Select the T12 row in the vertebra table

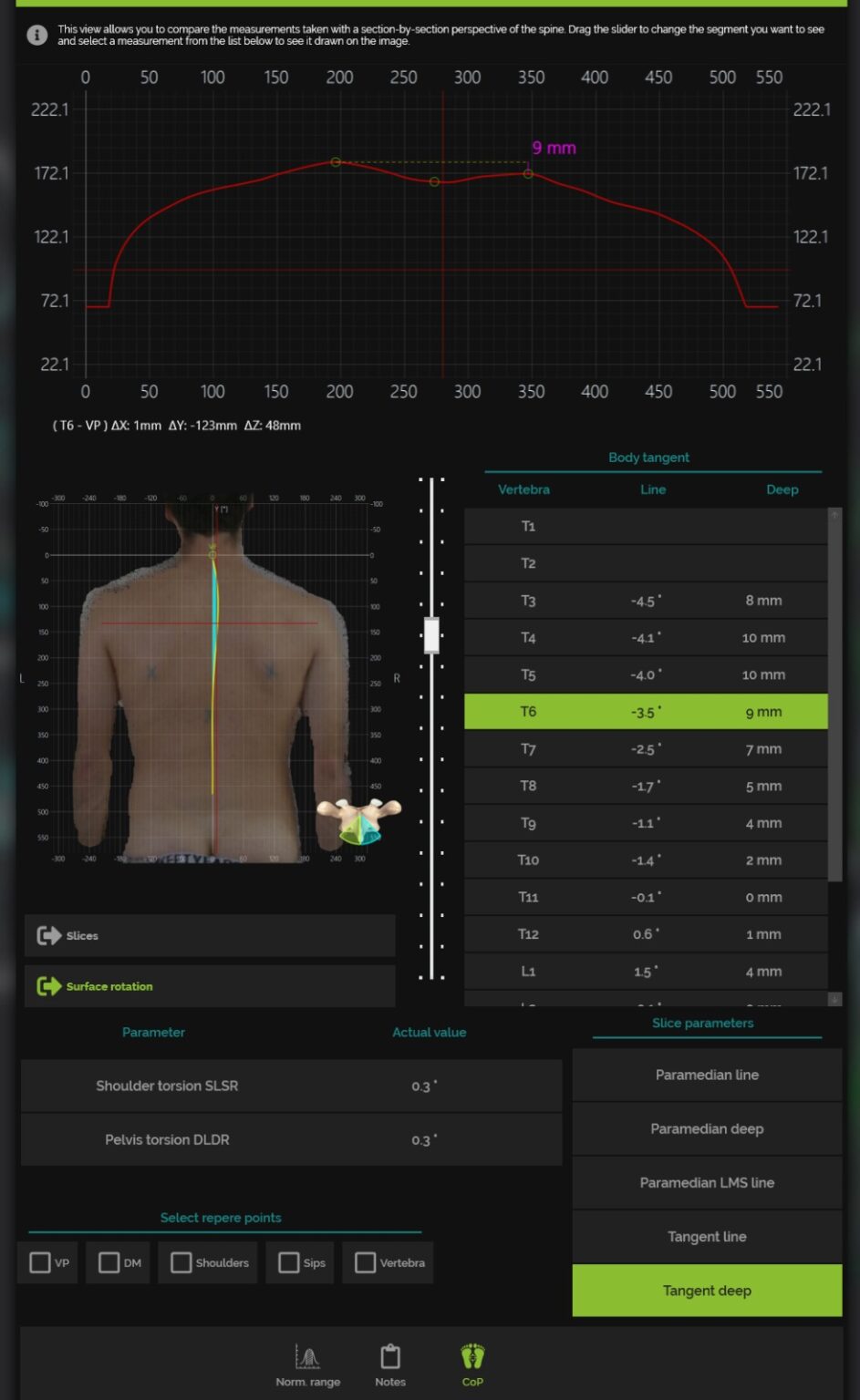(646, 933)
